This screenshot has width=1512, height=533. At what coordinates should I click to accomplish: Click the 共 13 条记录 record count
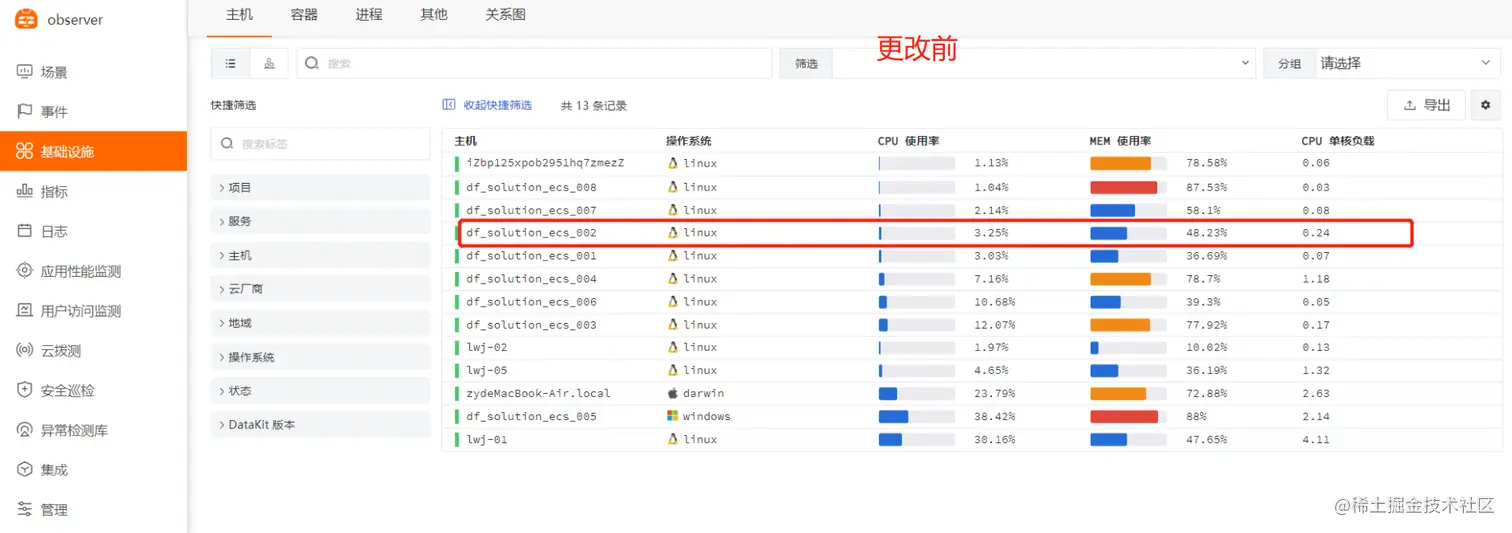pyautogui.click(x=594, y=105)
